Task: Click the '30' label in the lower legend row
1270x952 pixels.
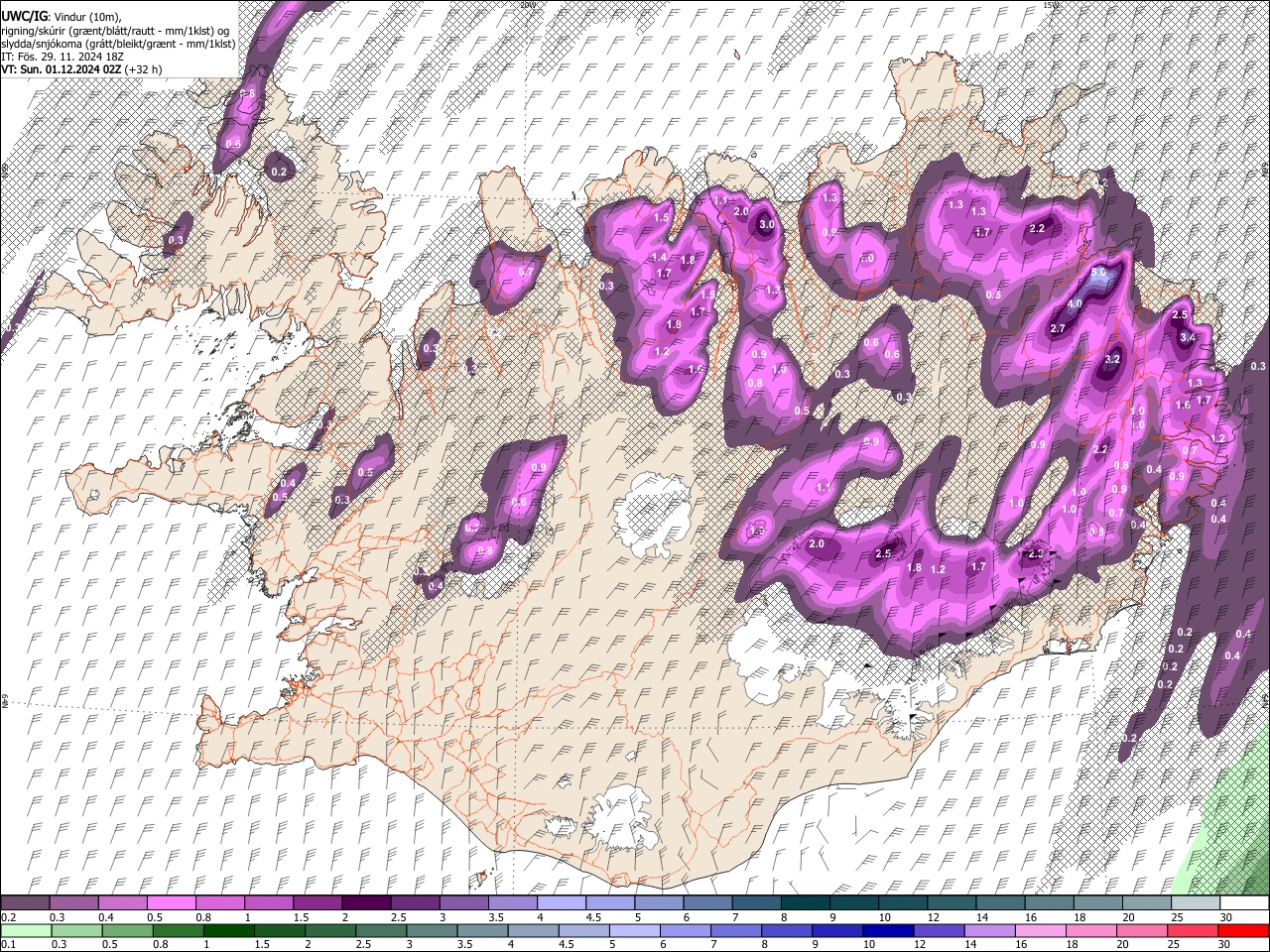Action: coord(1222,944)
